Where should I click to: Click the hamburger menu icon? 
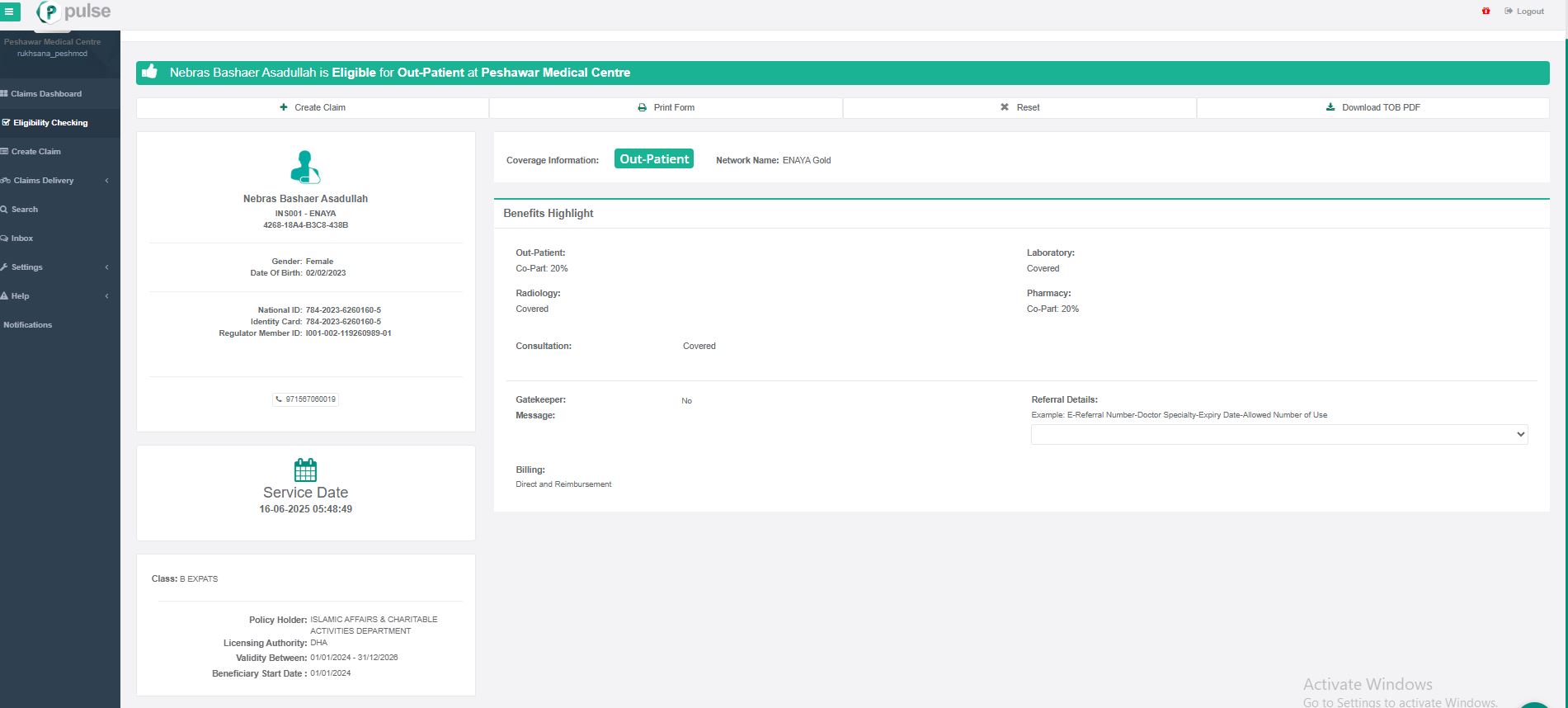[9, 12]
